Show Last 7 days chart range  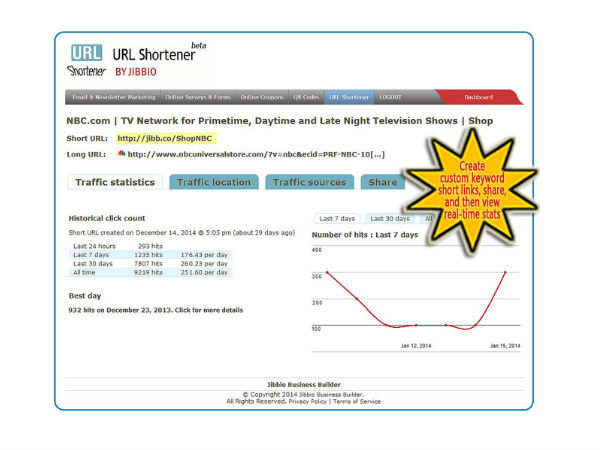coord(337,218)
